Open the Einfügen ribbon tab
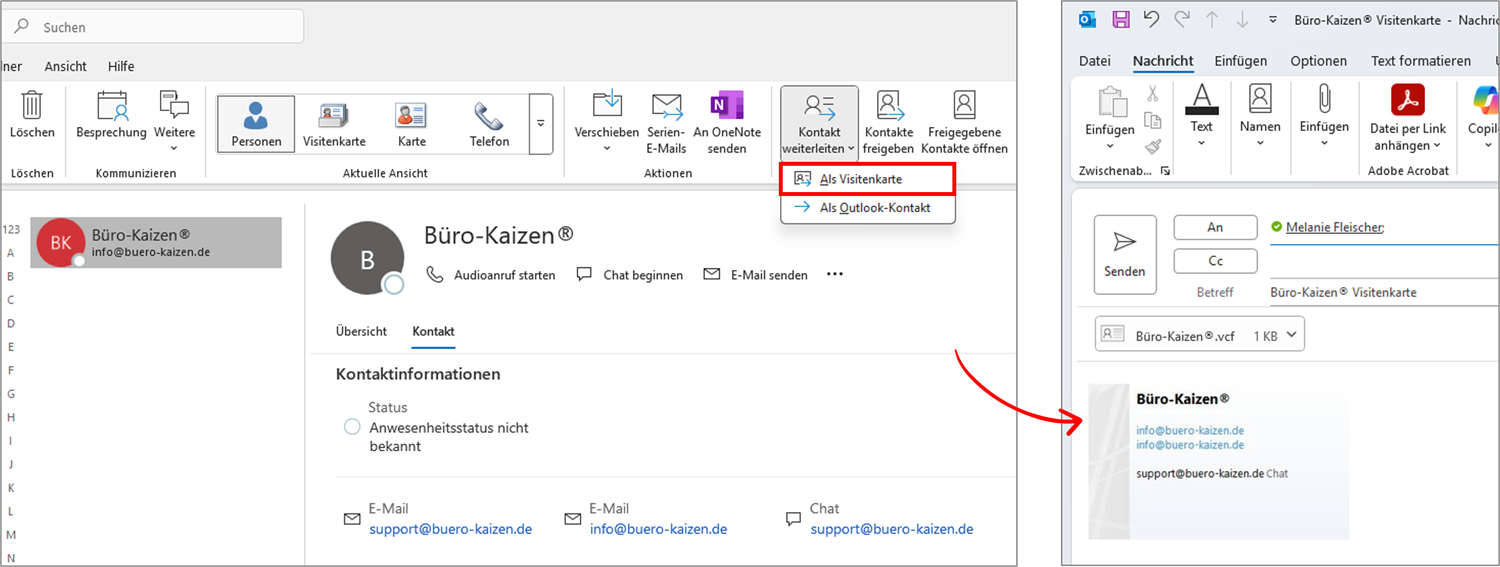Screen dimensions: 1500x567 pos(1240,61)
